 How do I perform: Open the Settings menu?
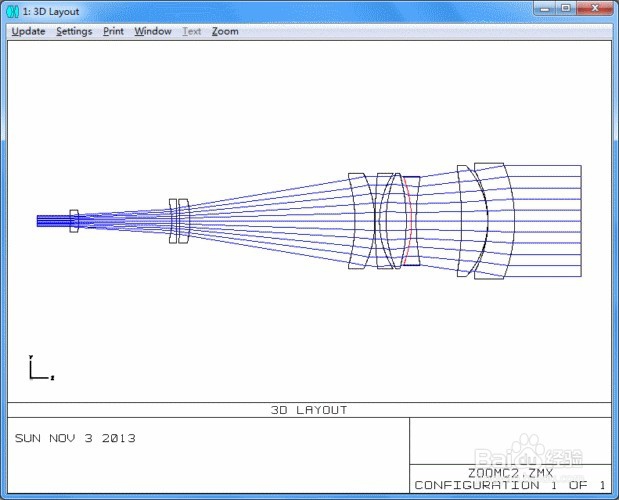pyautogui.click(x=74, y=31)
